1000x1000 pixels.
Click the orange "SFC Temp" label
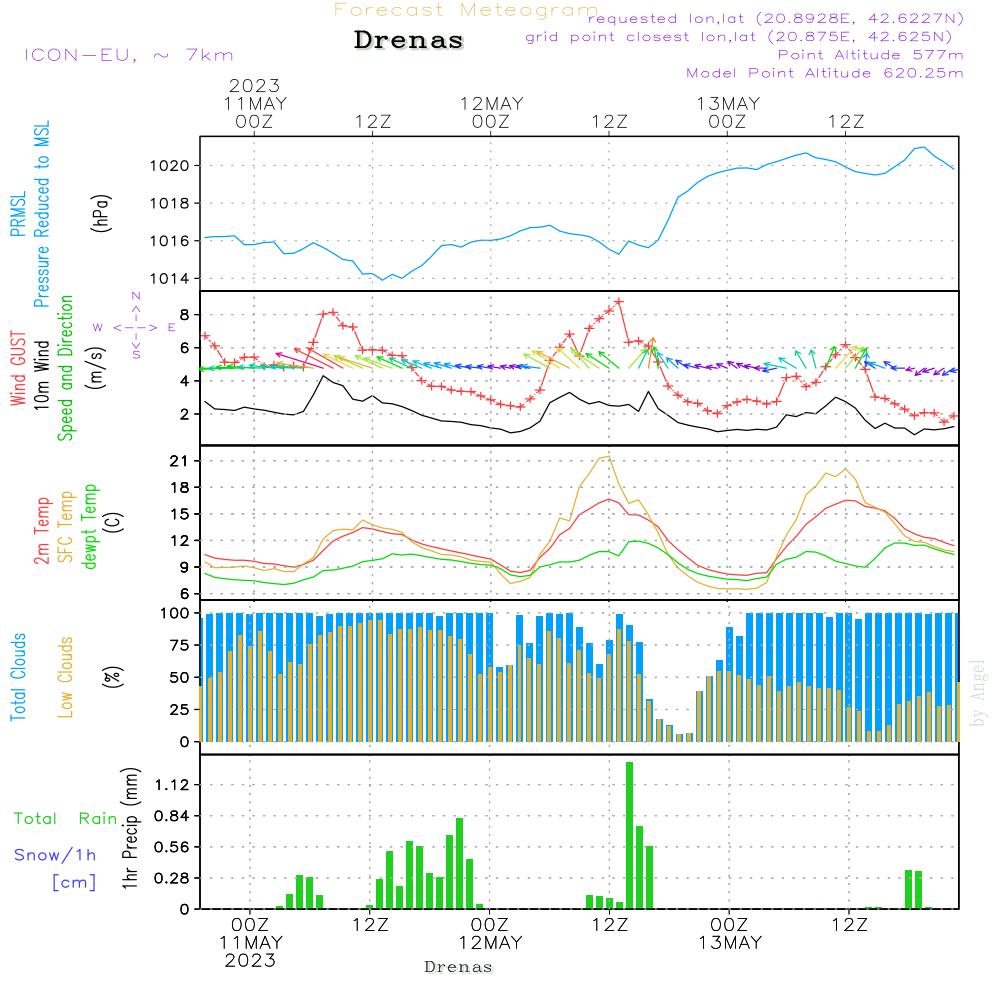coord(66,527)
